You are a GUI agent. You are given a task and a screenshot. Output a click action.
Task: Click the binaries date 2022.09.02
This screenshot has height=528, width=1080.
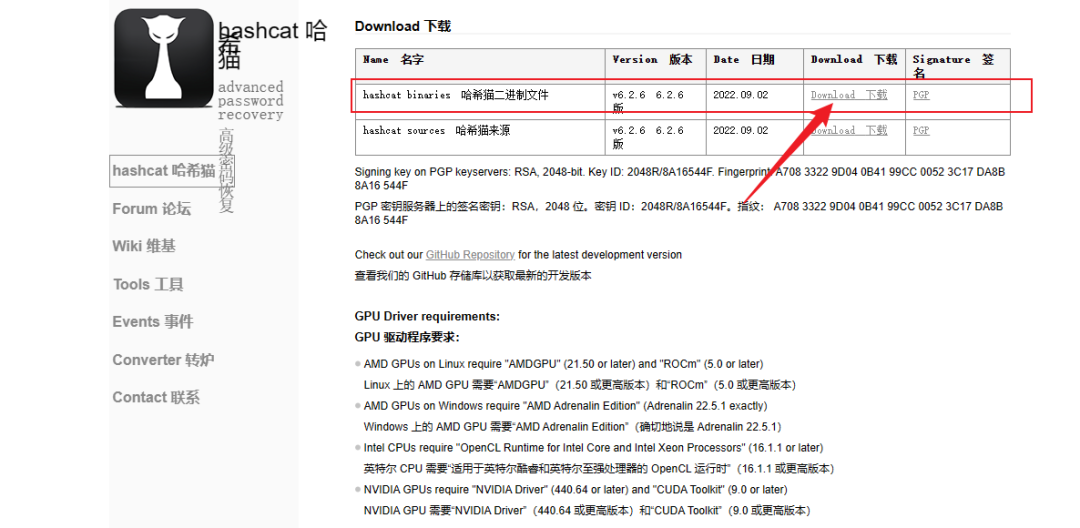740,95
